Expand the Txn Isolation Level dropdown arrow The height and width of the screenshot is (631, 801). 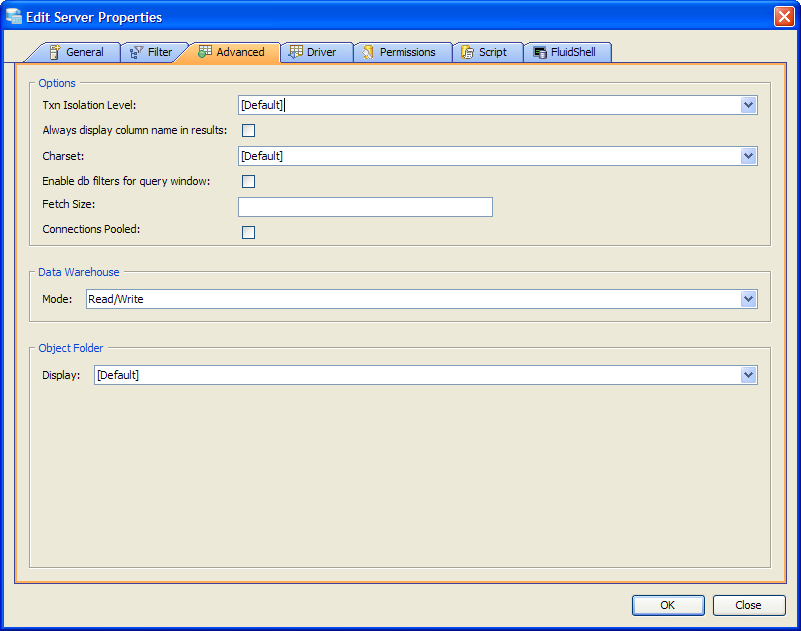(748, 105)
